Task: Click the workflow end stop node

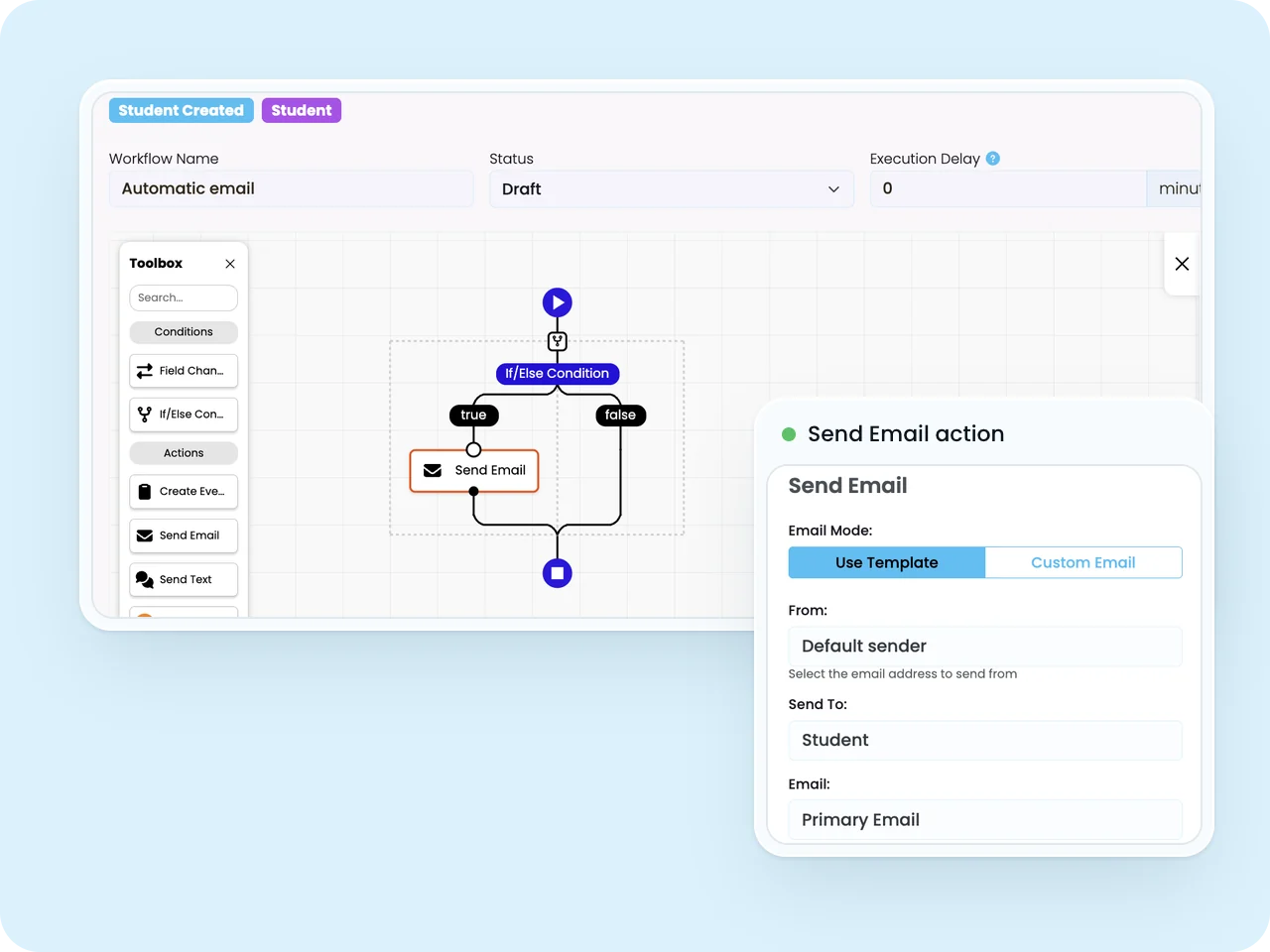Action: pyautogui.click(x=558, y=573)
